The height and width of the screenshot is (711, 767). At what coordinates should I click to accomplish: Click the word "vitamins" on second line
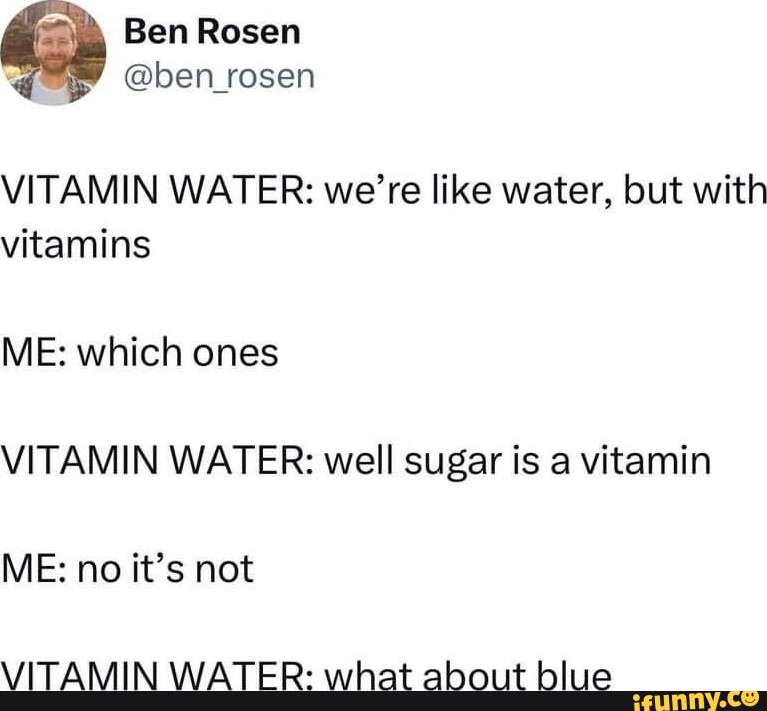[x=75, y=244]
